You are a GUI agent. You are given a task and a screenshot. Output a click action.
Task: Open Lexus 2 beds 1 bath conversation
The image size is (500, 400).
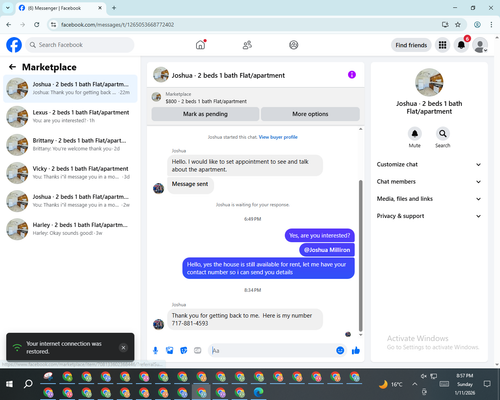[70, 116]
